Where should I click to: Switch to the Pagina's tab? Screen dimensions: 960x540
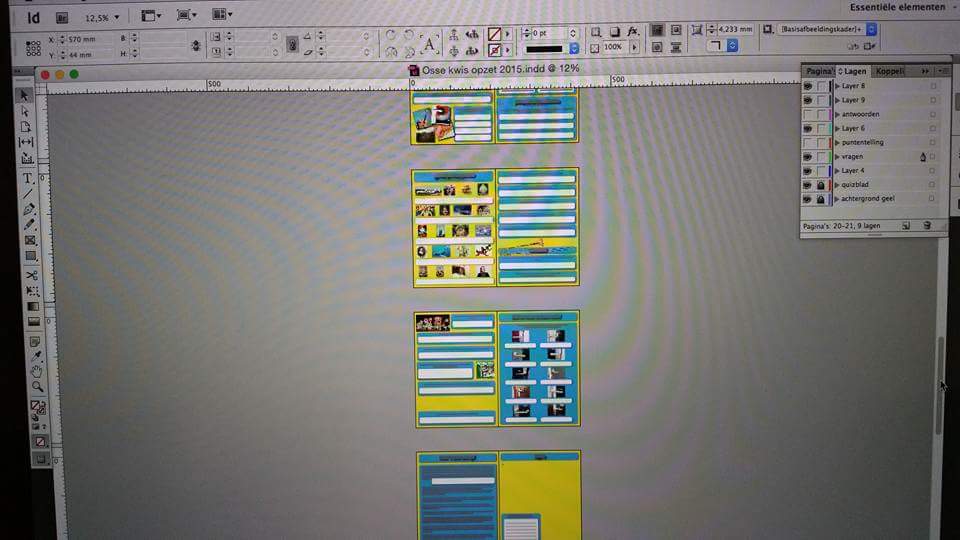[x=819, y=71]
